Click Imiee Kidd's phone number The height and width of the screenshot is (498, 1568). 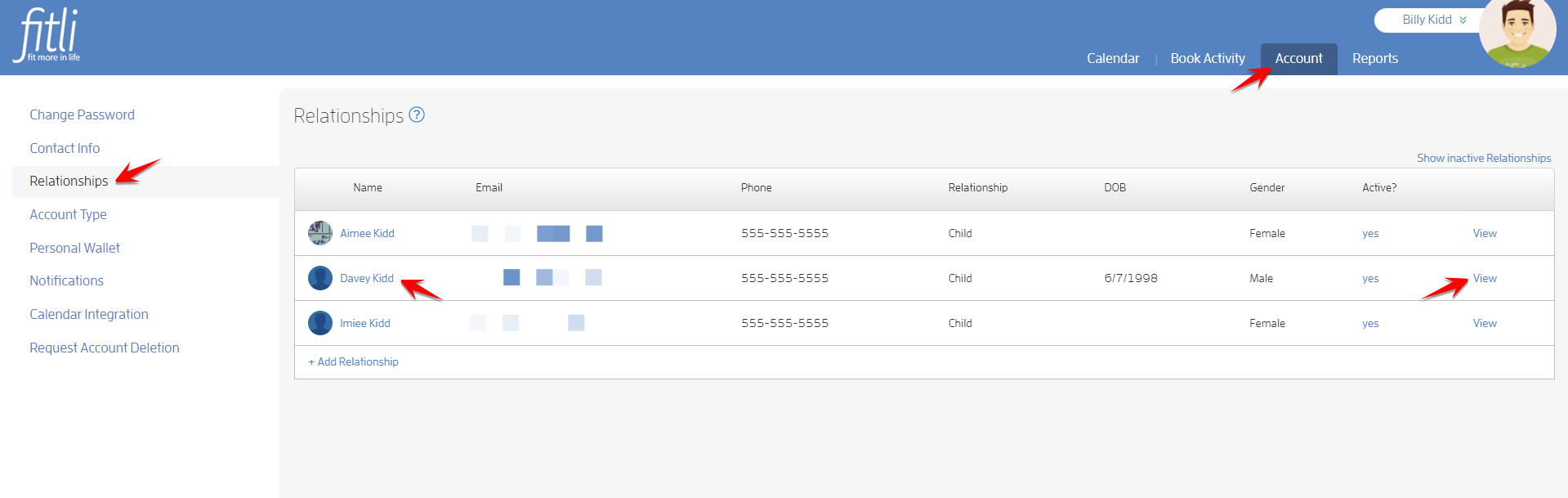click(x=784, y=323)
